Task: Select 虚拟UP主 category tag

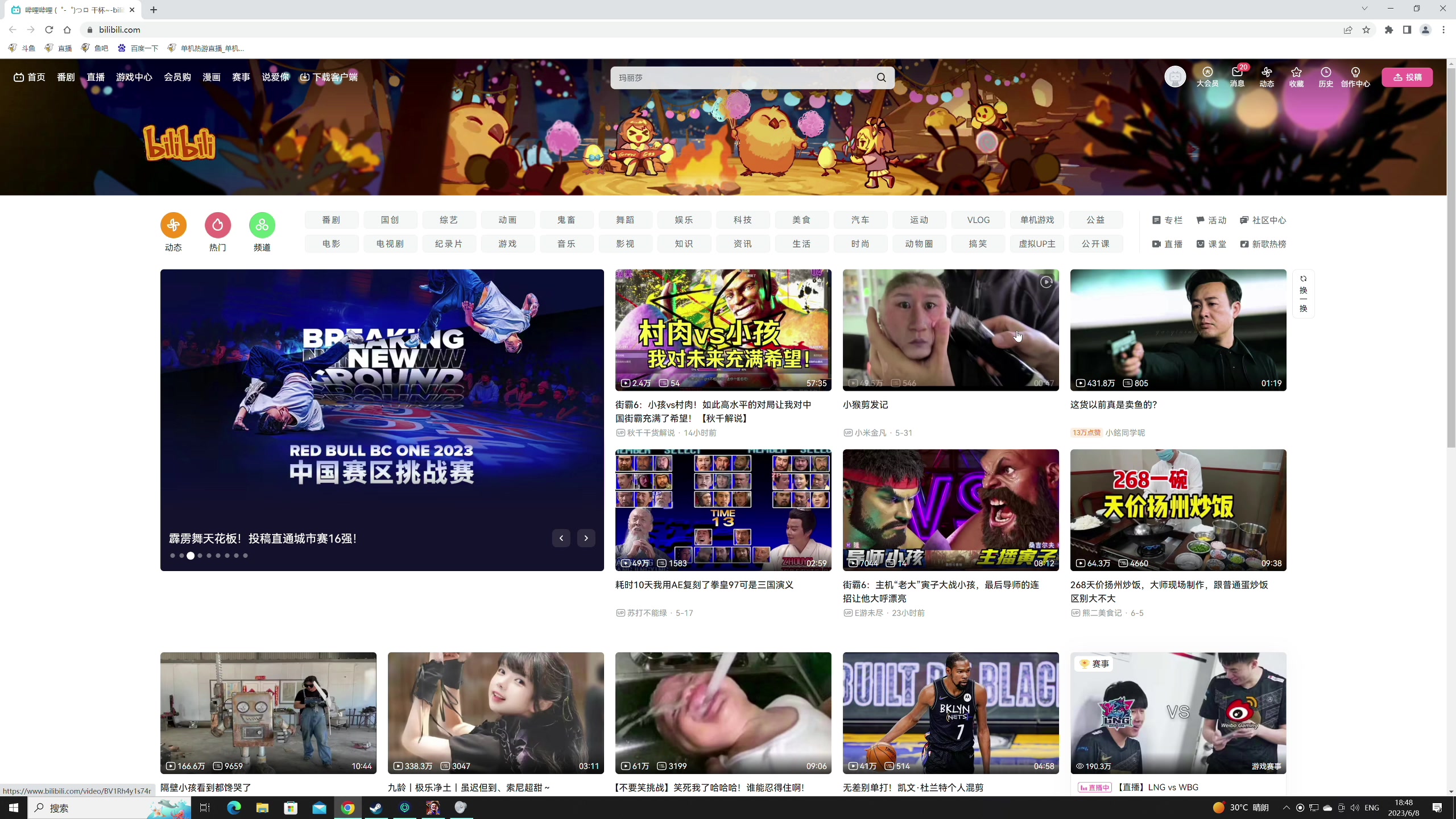Action: pos(1037,244)
